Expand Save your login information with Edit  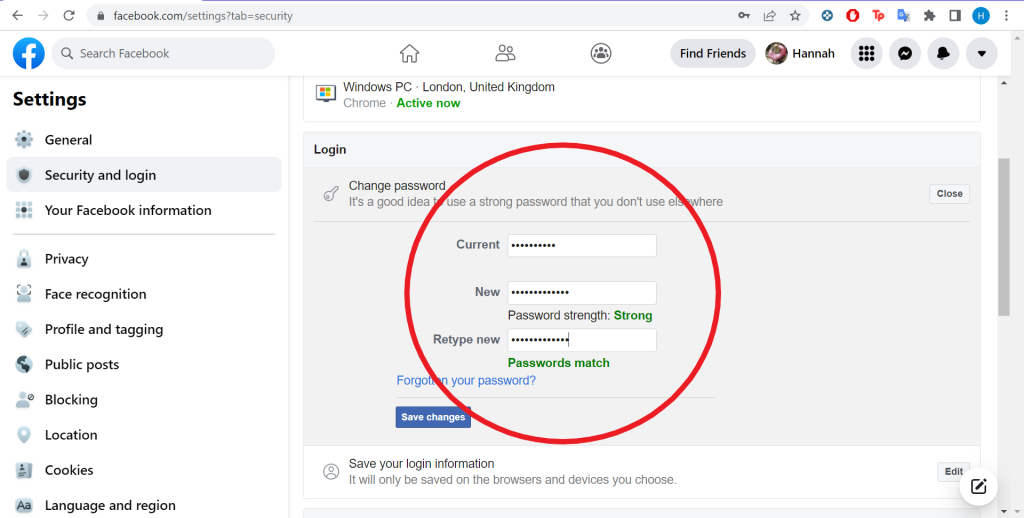(953, 472)
